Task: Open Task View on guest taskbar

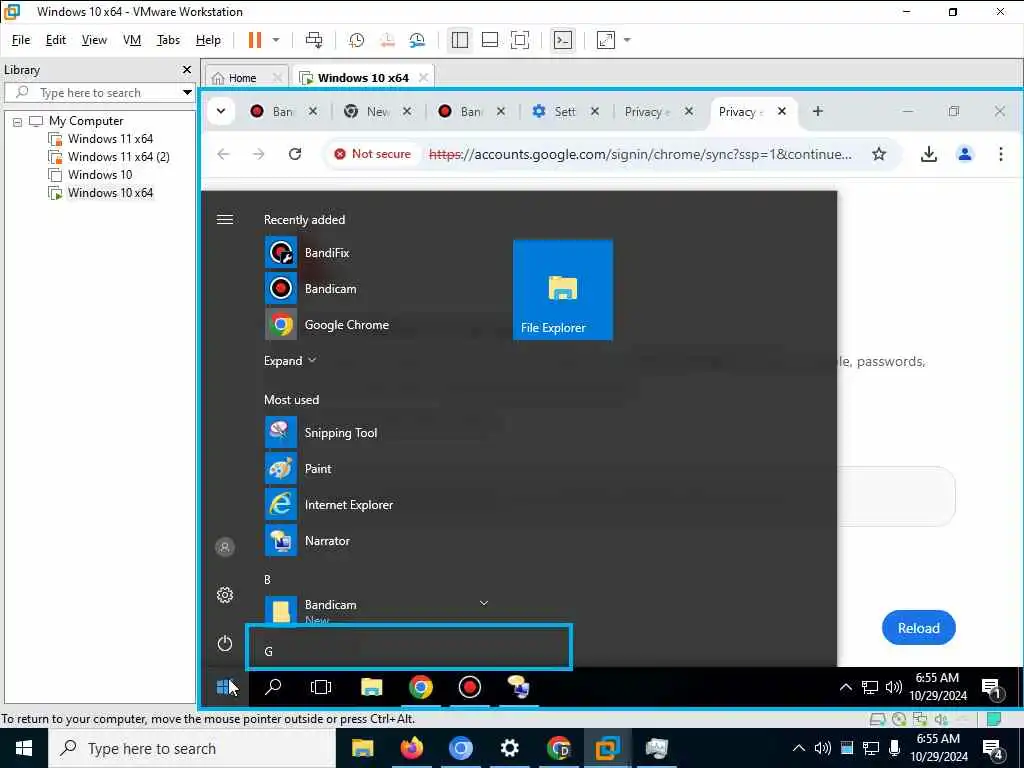Action: (321, 687)
